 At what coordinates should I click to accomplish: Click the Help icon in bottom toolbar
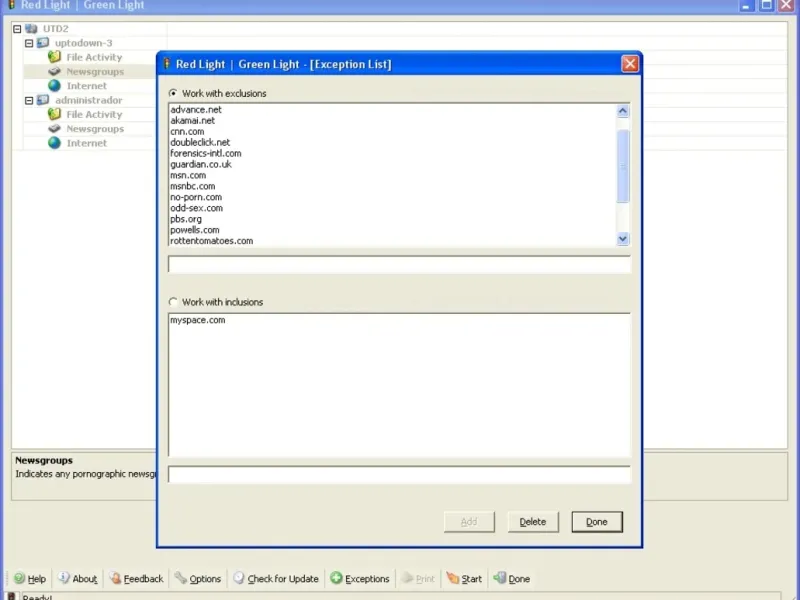click(19, 578)
